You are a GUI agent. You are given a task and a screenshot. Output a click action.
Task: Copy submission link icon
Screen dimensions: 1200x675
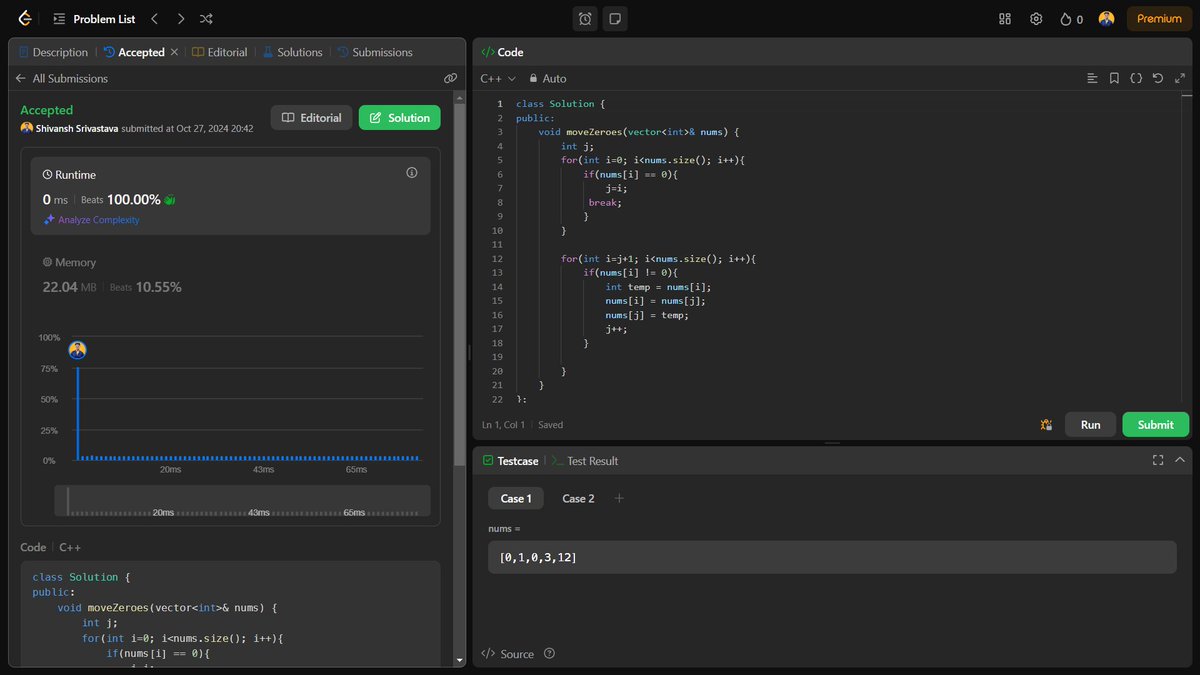[x=450, y=78]
